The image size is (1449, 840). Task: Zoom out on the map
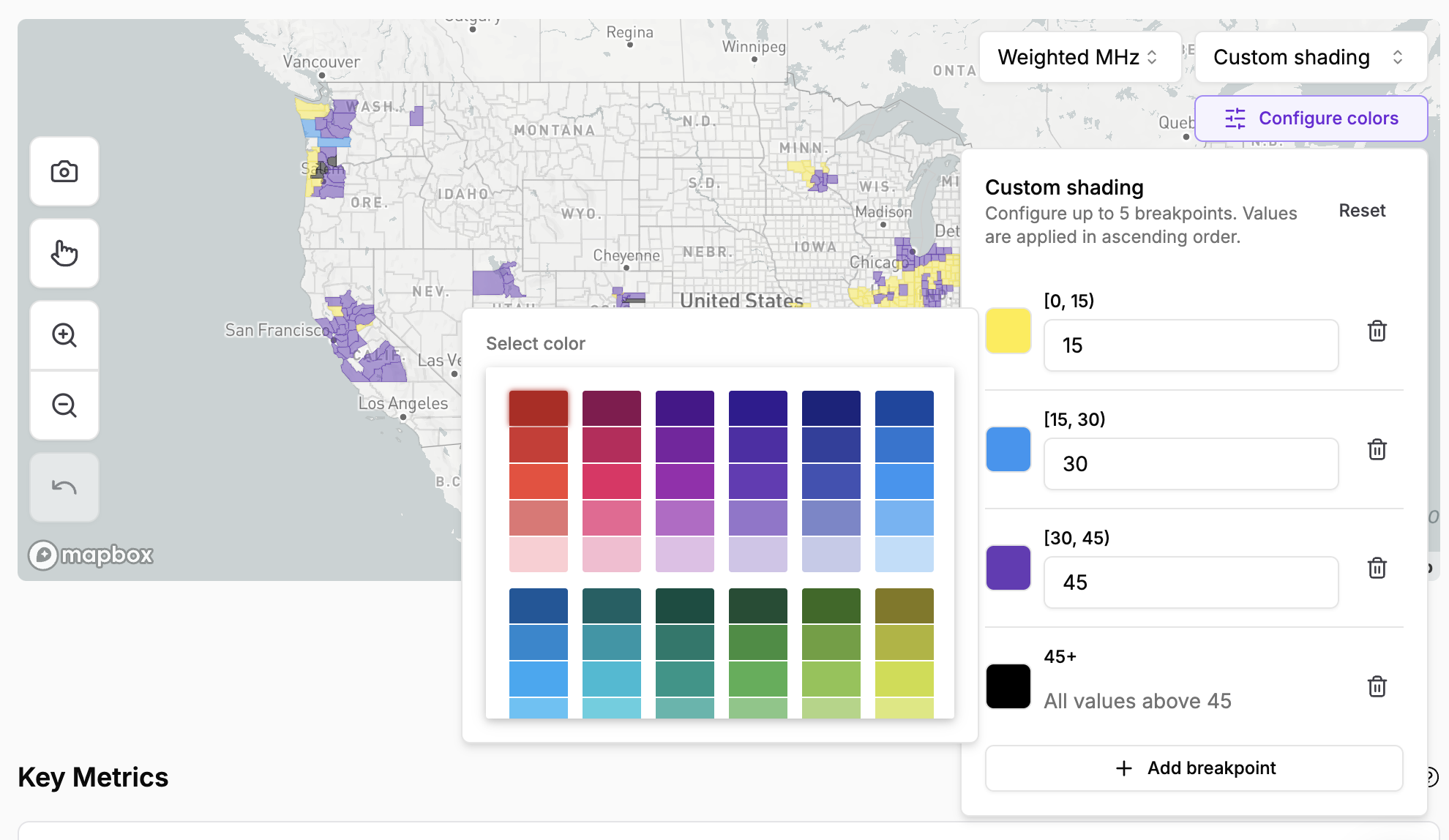[64, 405]
